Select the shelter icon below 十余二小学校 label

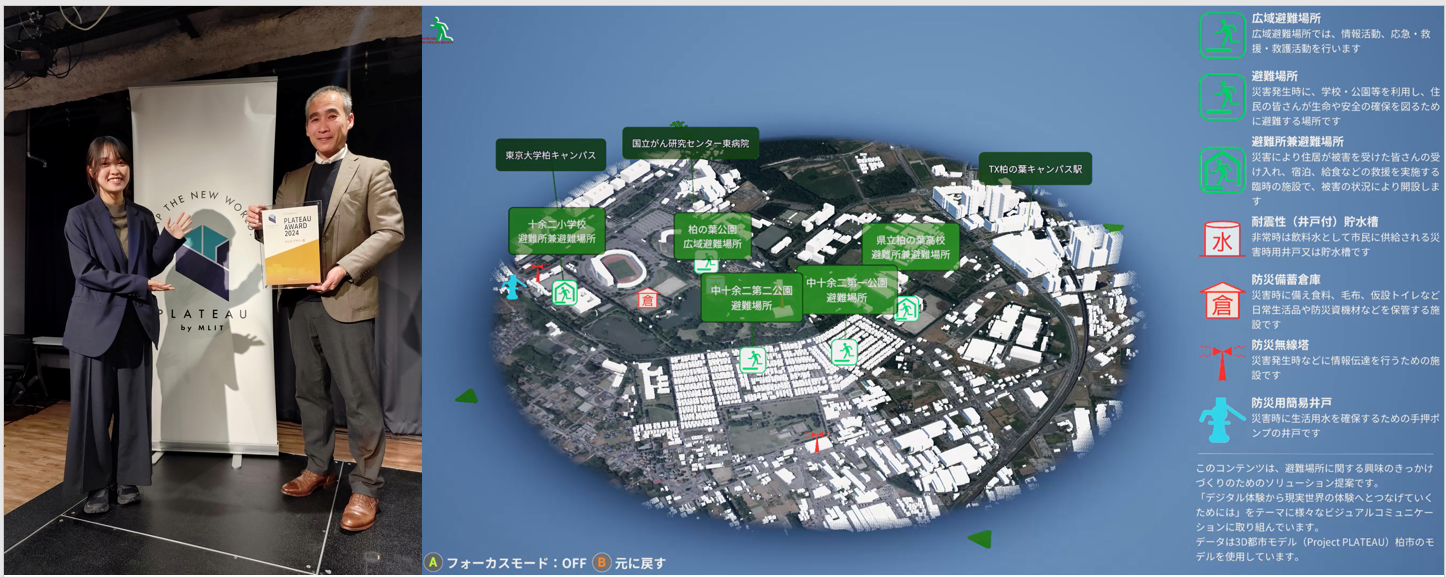coord(565,293)
